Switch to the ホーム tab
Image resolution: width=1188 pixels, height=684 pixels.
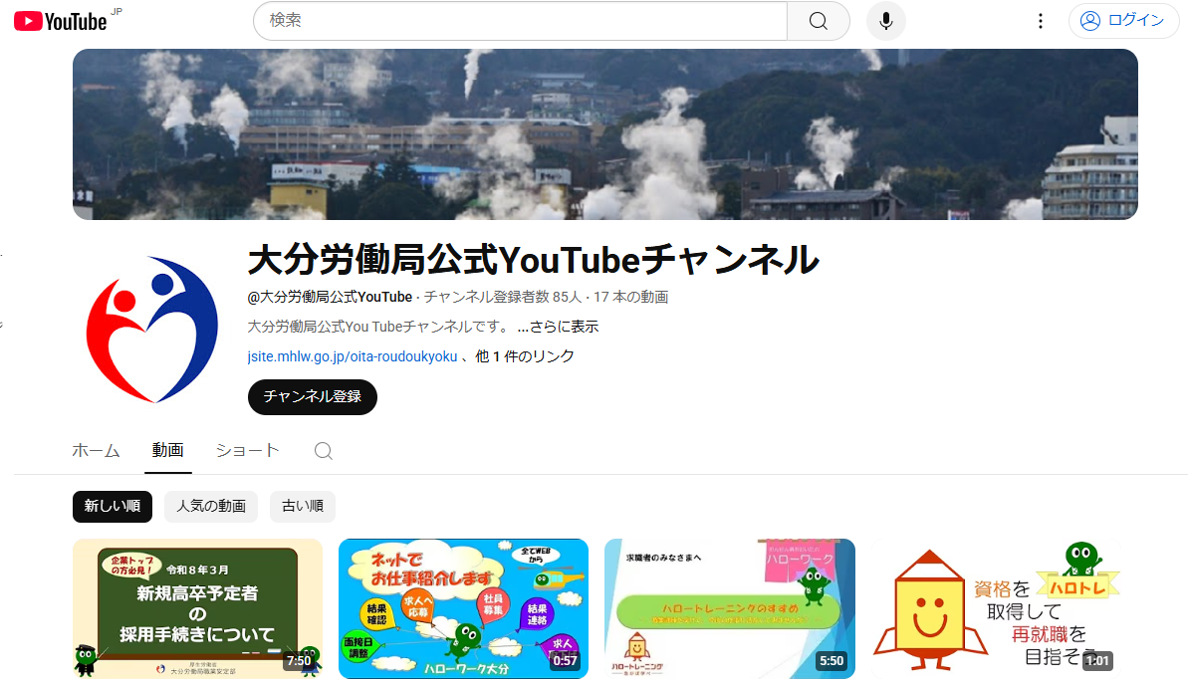click(96, 451)
